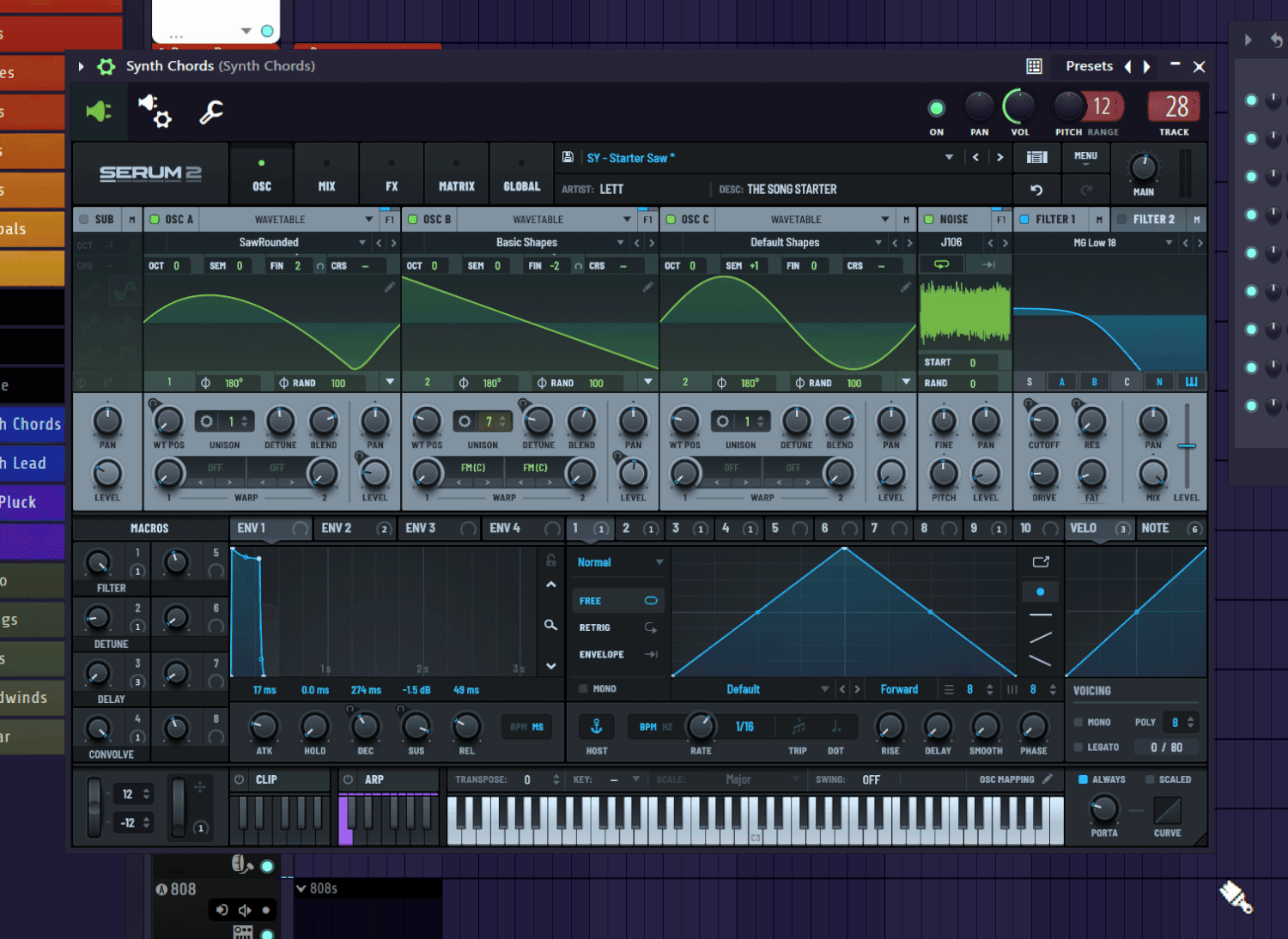Edit OSC mapping via the pencil icon
1288x939 pixels.
[x=1048, y=779]
